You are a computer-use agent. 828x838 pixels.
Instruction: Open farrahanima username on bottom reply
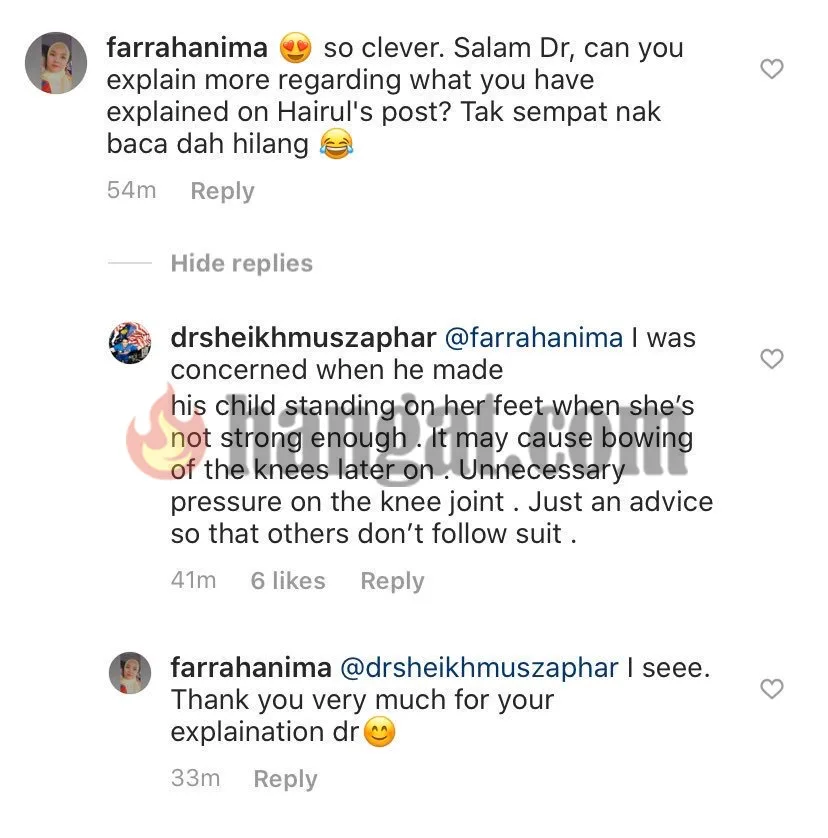pos(251,668)
